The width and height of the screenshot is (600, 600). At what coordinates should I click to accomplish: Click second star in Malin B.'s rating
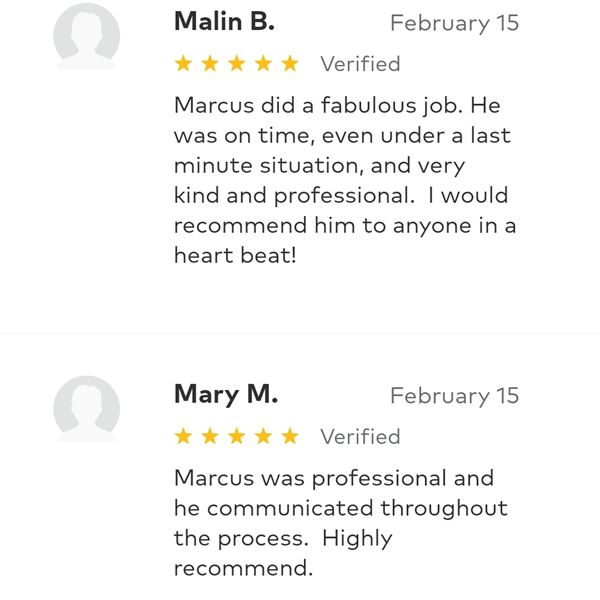click(210, 64)
